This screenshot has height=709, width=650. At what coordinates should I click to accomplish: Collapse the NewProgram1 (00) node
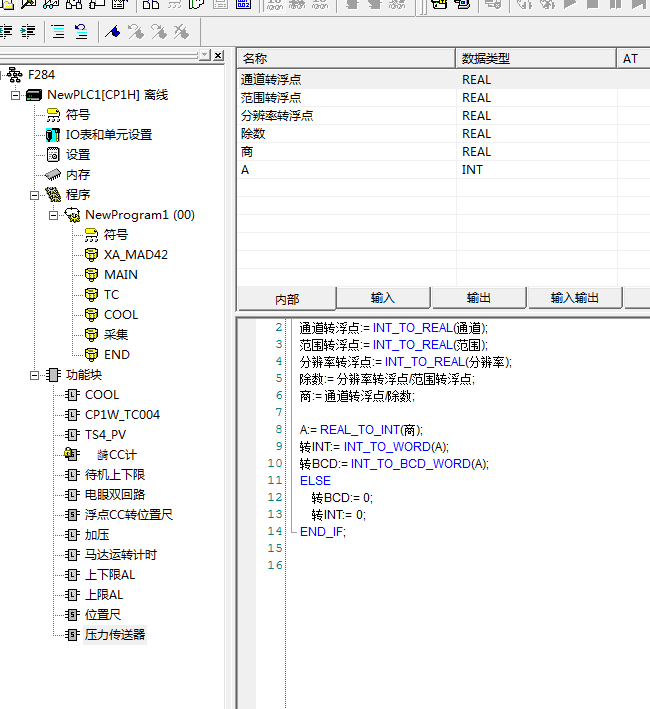click(x=53, y=215)
